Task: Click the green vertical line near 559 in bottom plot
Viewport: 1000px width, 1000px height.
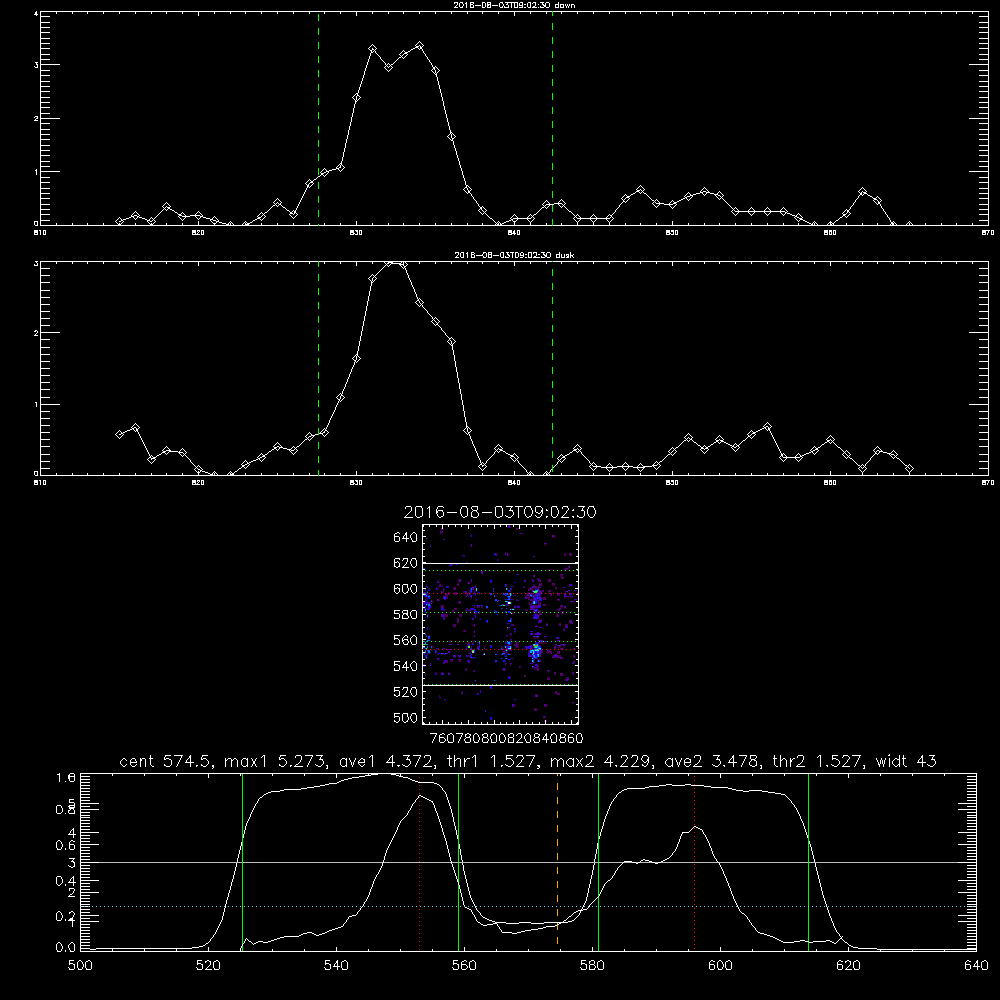Action: [459, 861]
